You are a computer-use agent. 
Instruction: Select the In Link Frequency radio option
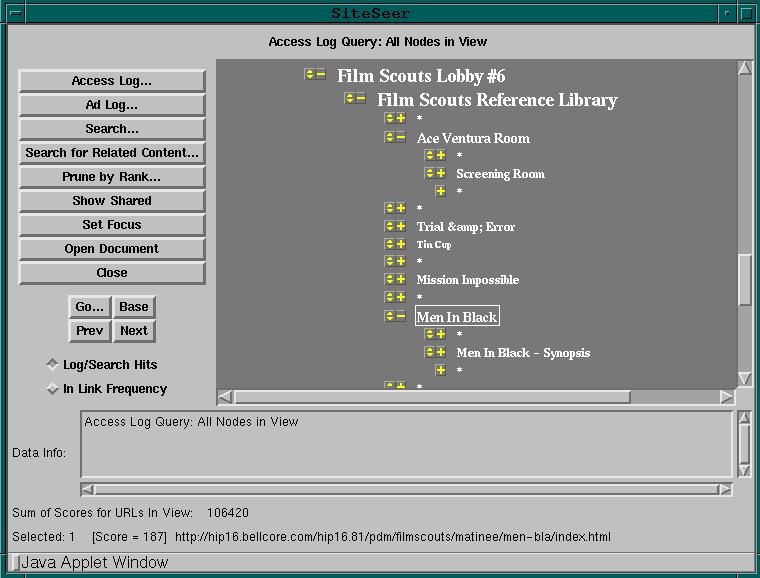click(x=52, y=388)
